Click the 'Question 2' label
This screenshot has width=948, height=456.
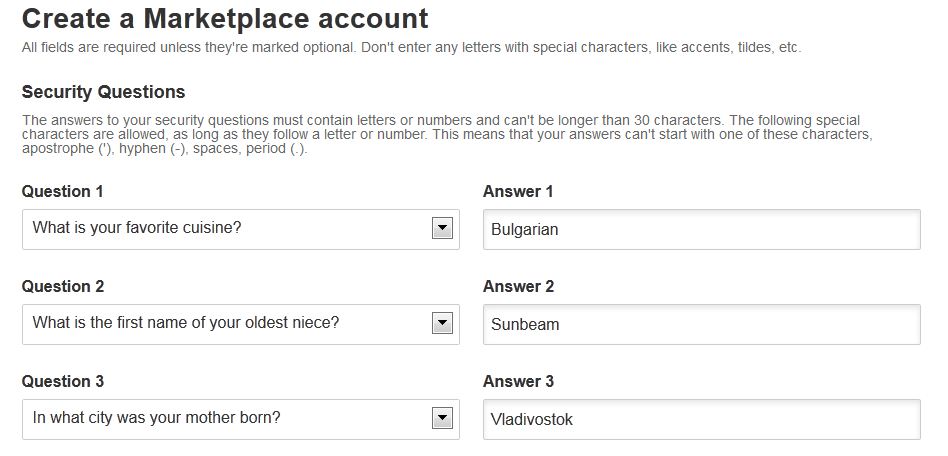pyautogui.click(x=63, y=286)
